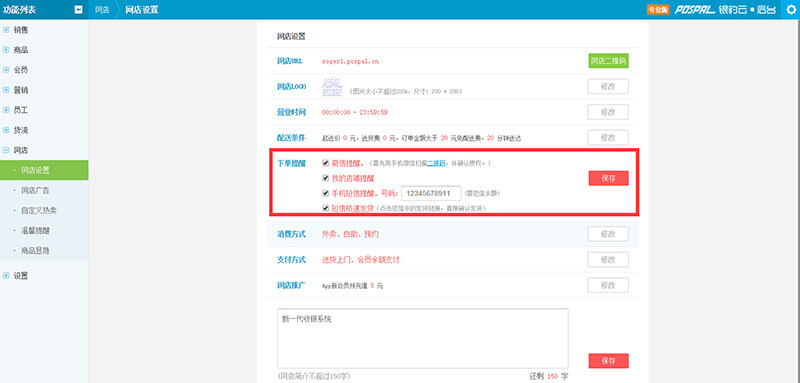Toggle the 微信提醒 checkbox
Viewport: 800px width, 383px height.
pos(326,163)
